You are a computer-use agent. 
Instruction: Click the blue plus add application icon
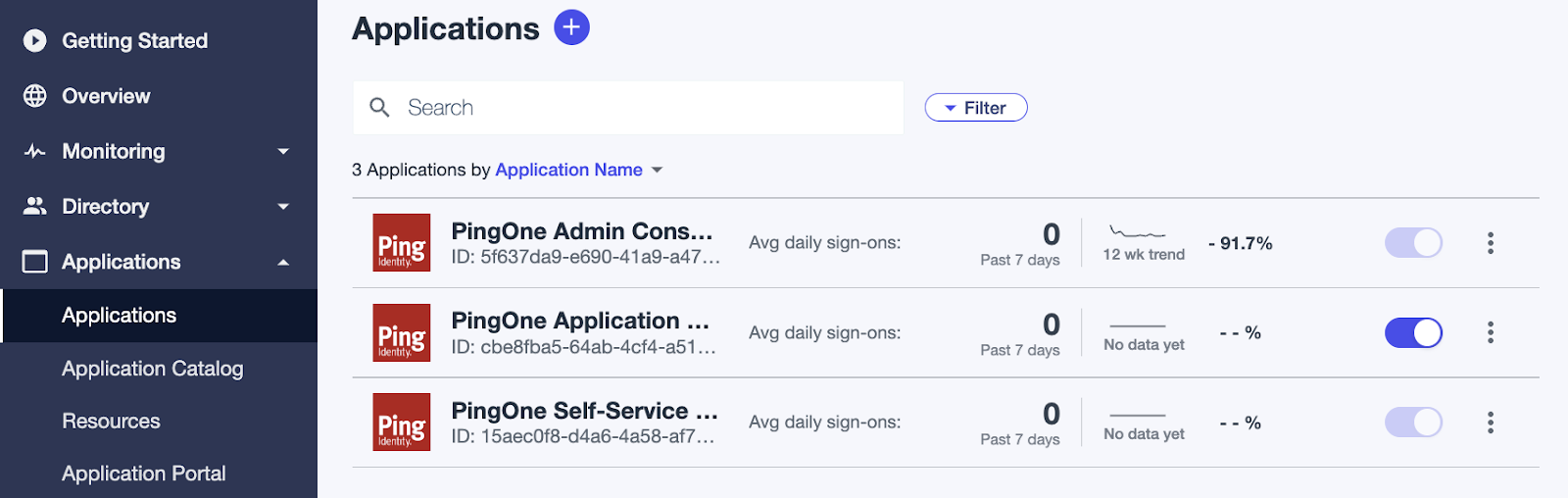coord(571,27)
